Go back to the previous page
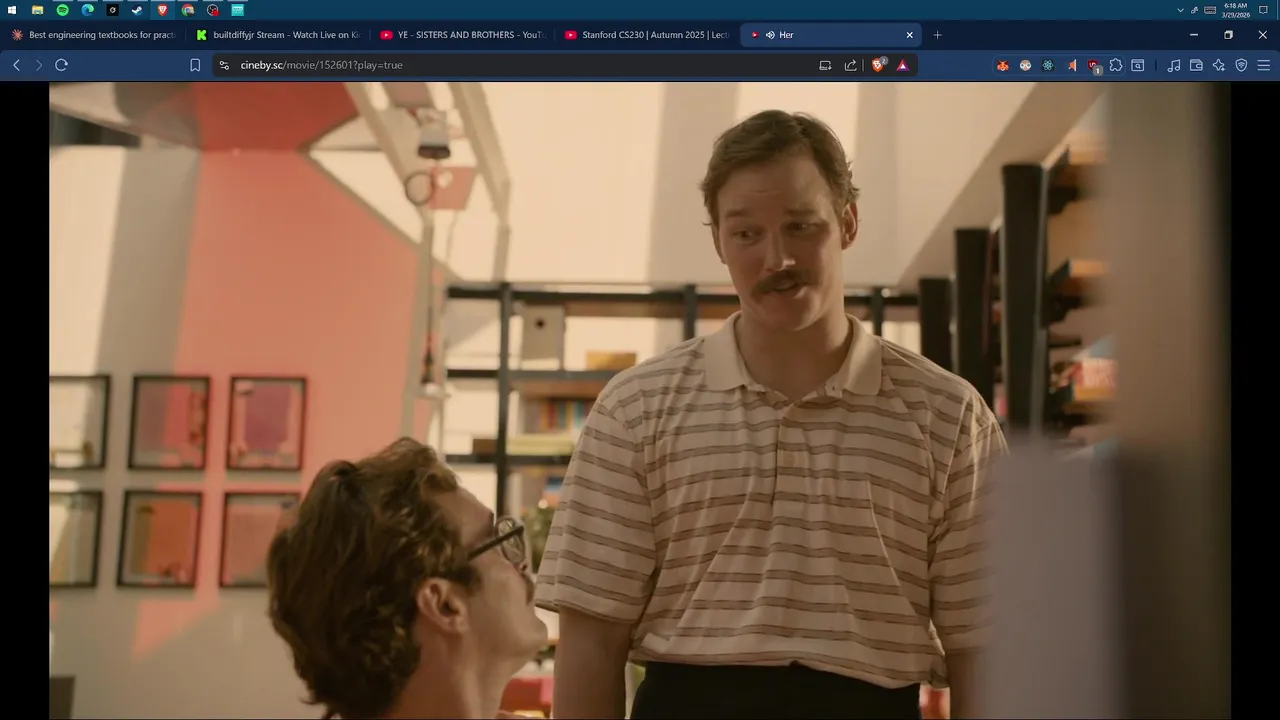The height and width of the screenshot is (720, 1280). tap(16, 65)
